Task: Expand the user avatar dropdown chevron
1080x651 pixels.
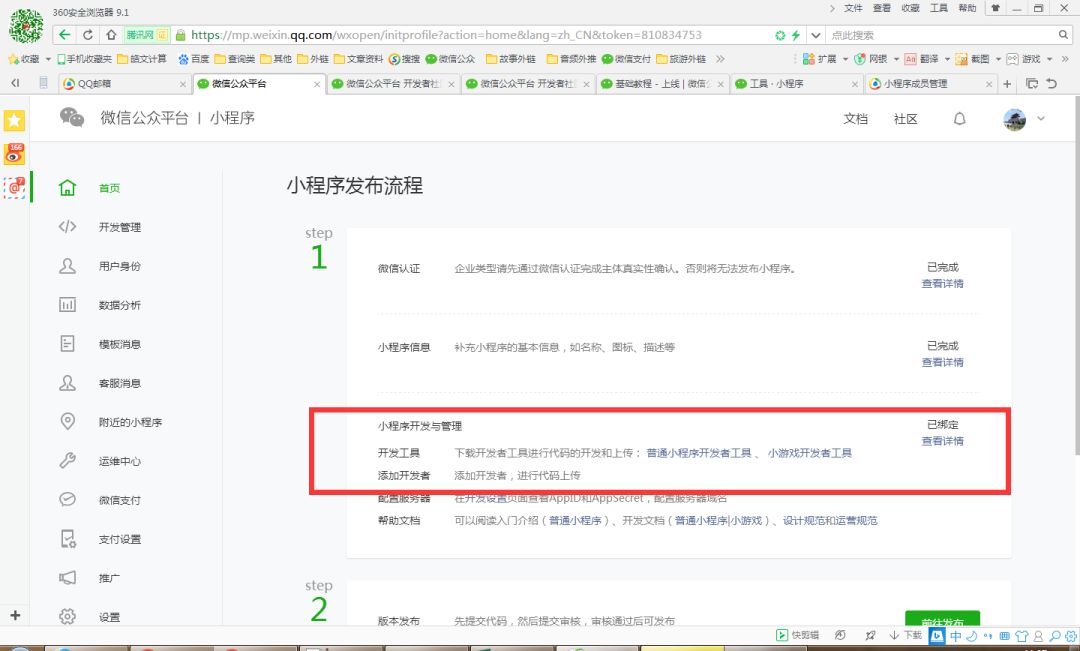Action: tap(1041, 118)
